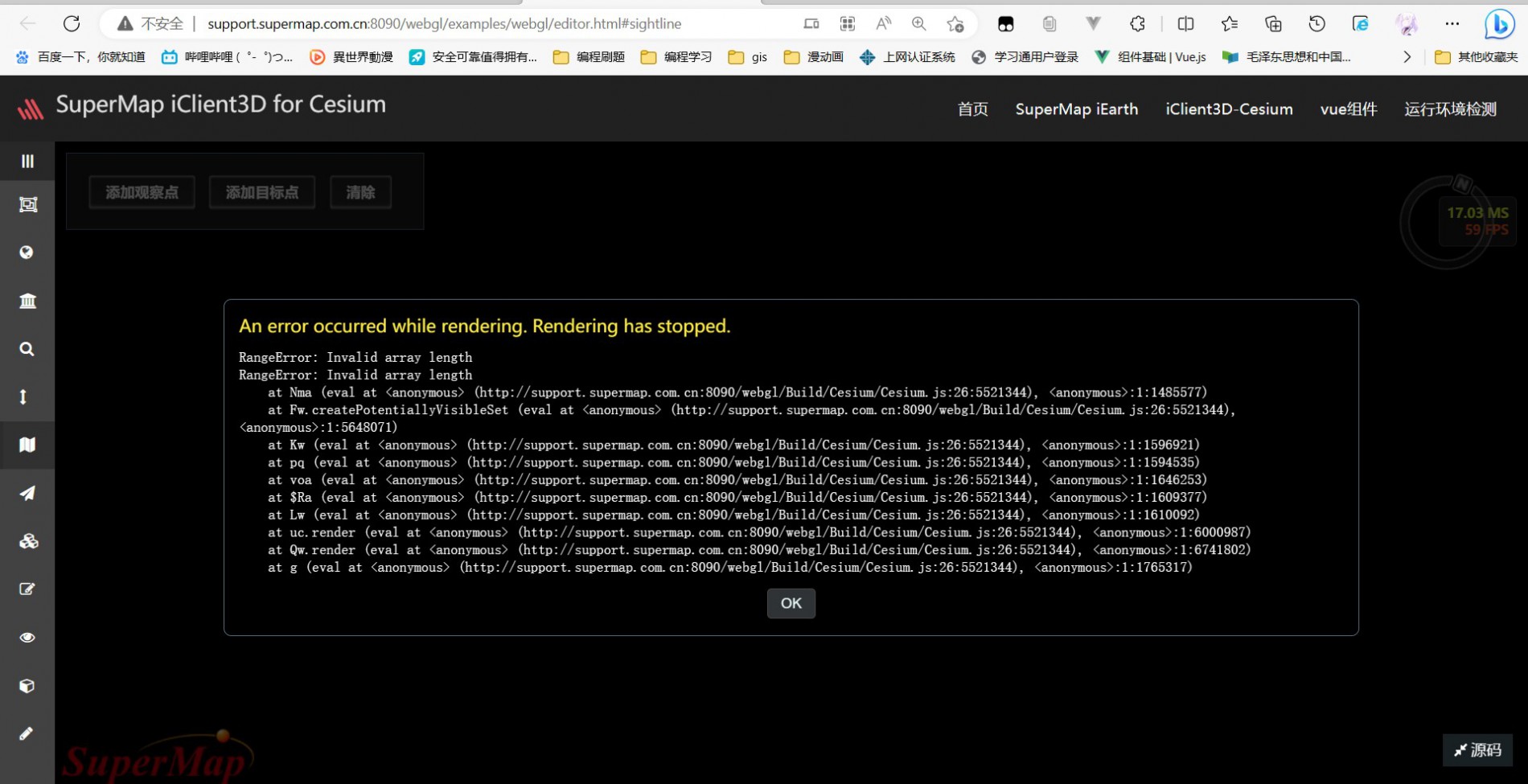The height and width of the screenshot is (784, 1528).
Task: Open the 编程刷题 bookmark folder
Action: [x=589, y=57]
